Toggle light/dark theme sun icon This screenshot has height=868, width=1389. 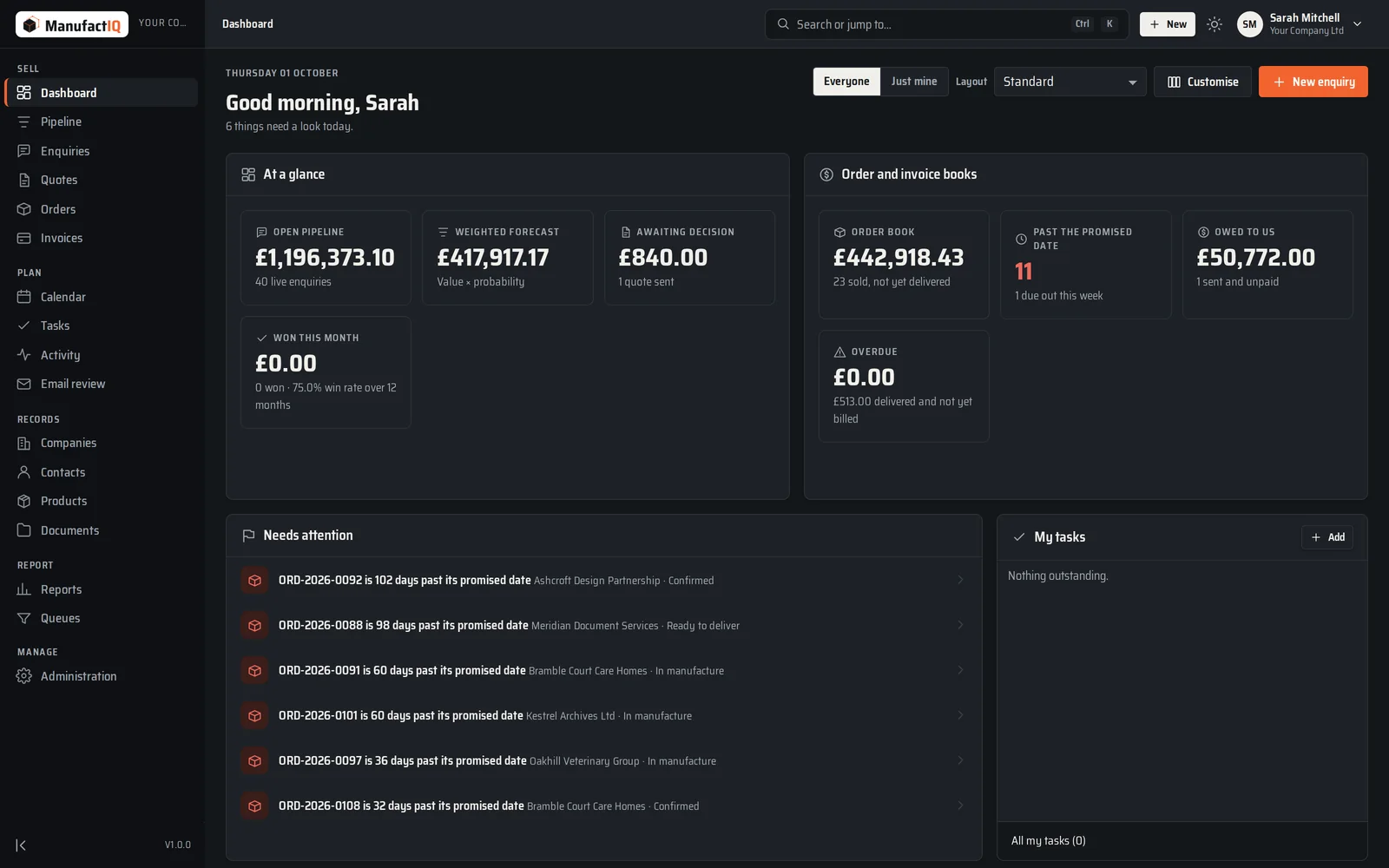[x=1215, y=24]
